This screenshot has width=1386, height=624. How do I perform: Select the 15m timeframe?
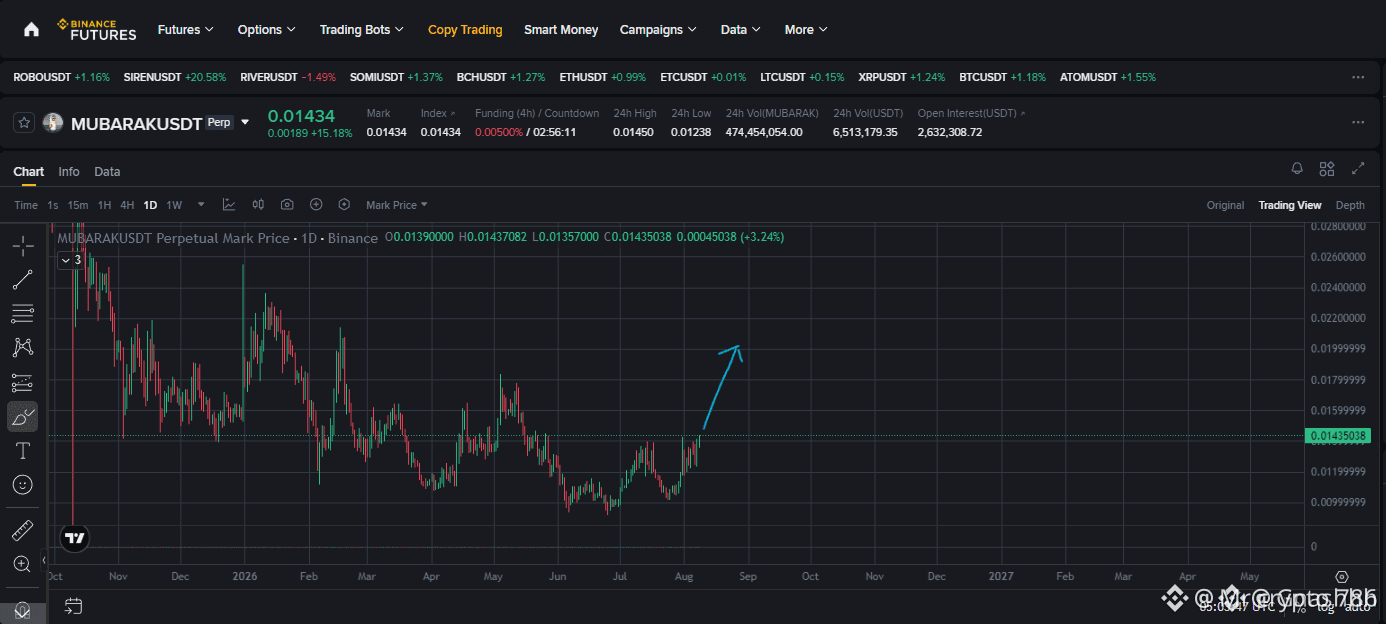click(78, 205)
